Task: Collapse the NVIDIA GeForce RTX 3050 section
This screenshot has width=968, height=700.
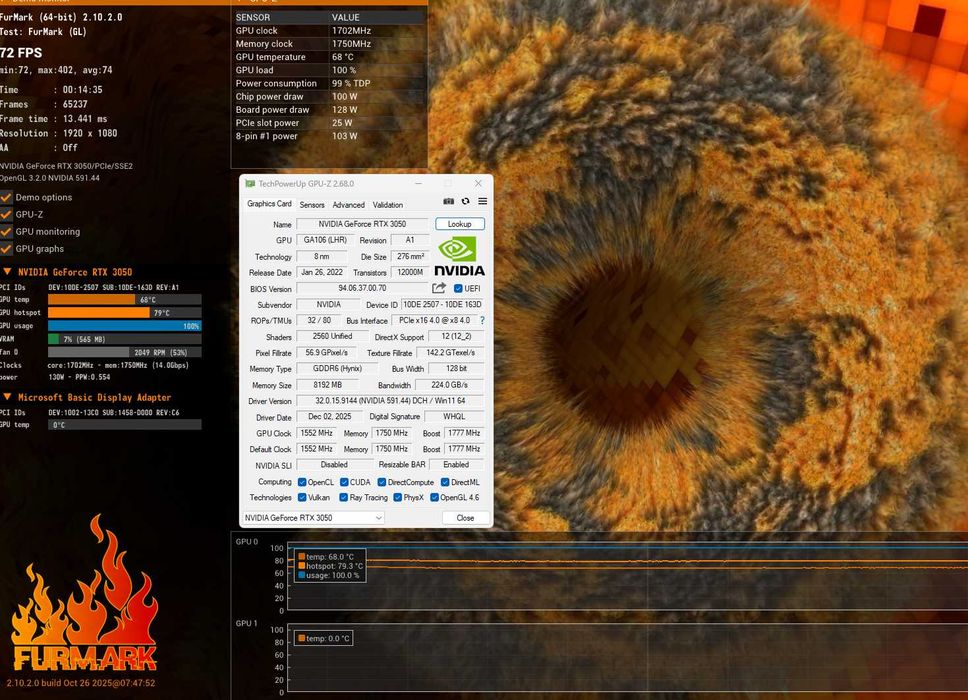Action: point(7,272)
